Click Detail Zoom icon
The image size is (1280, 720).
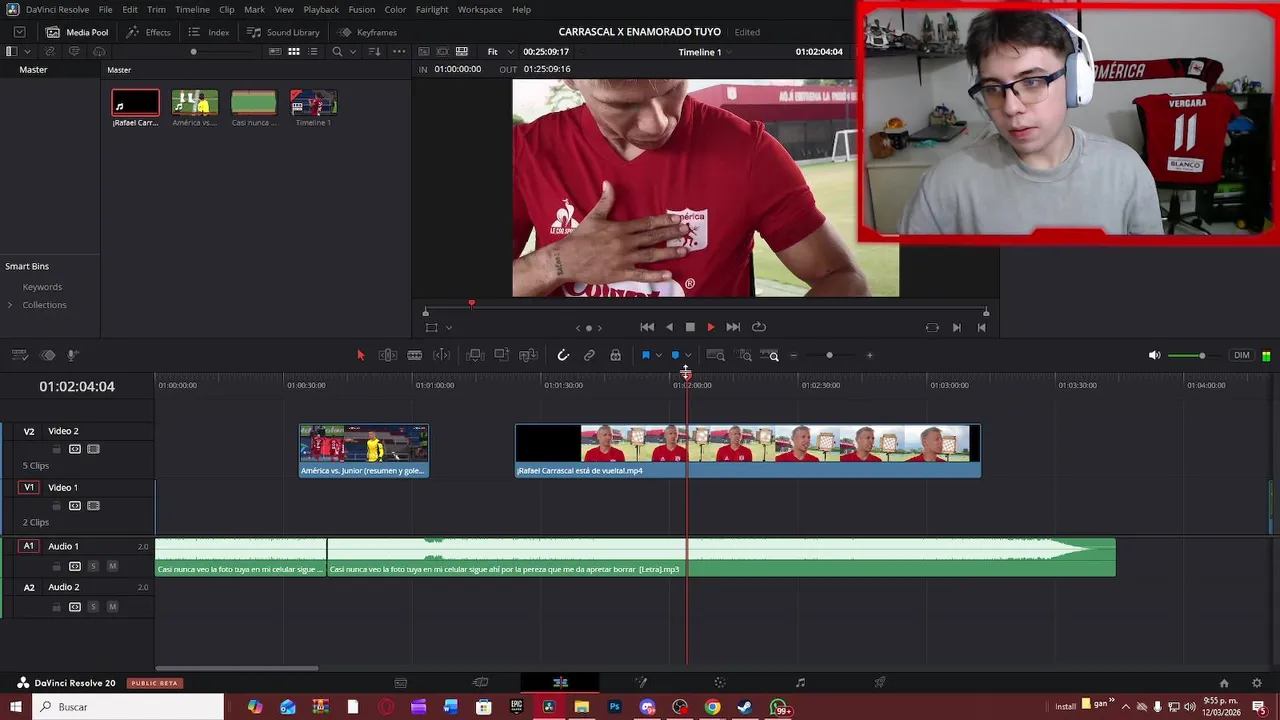(745, 355)
